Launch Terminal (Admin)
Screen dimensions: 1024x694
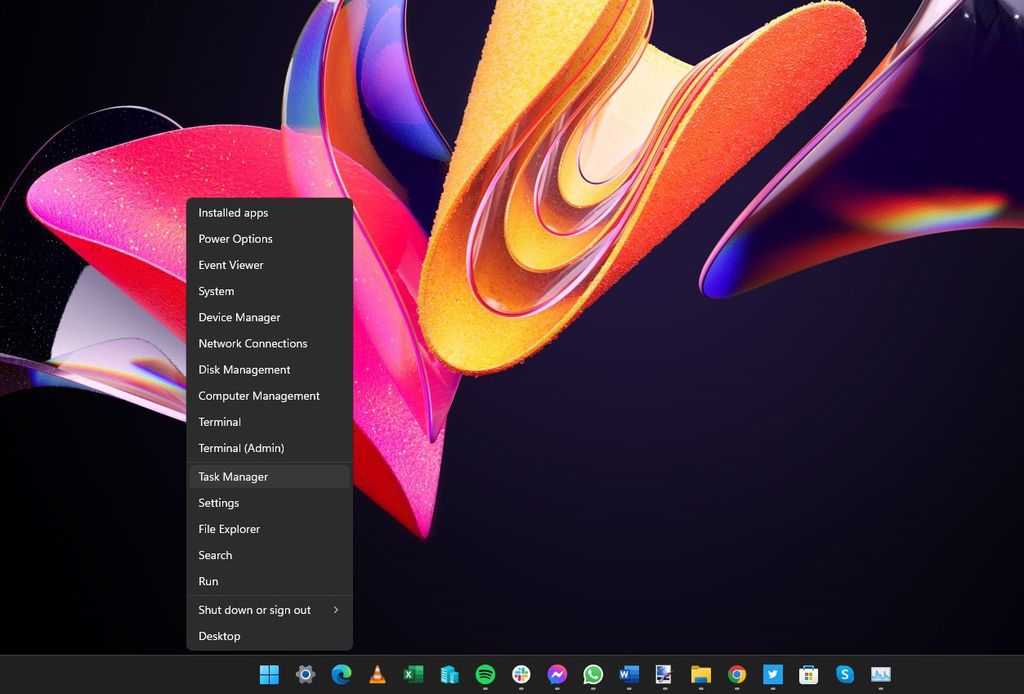point(243,448)
